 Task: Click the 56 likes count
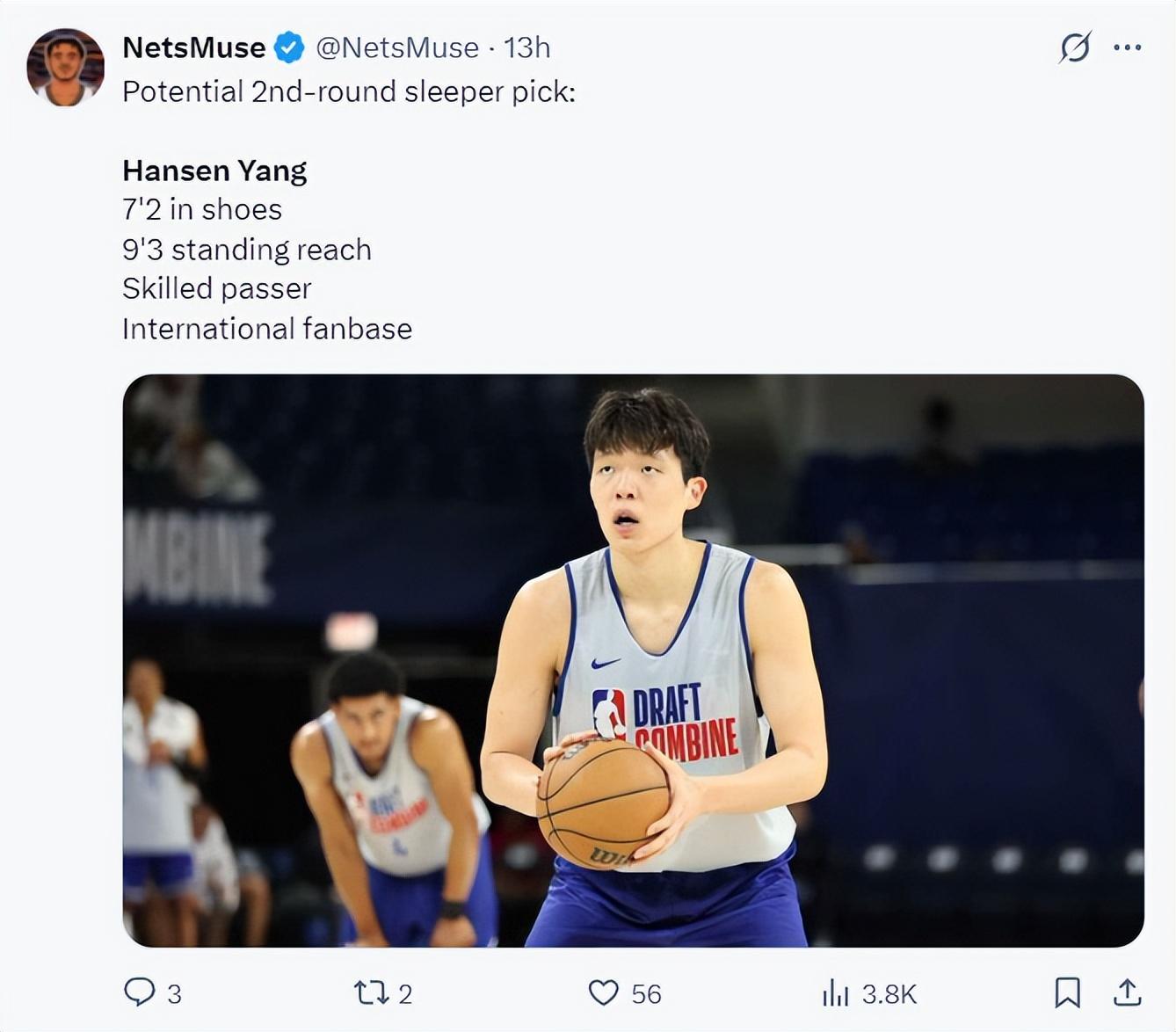point(646,994)
